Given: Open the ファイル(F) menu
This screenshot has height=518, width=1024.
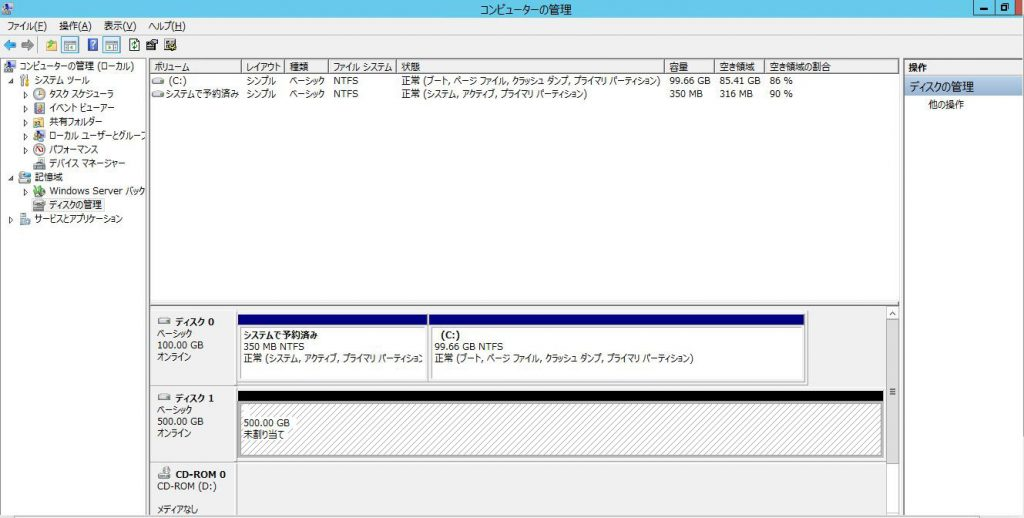Looking at the screenshot, I should (27, 26).
